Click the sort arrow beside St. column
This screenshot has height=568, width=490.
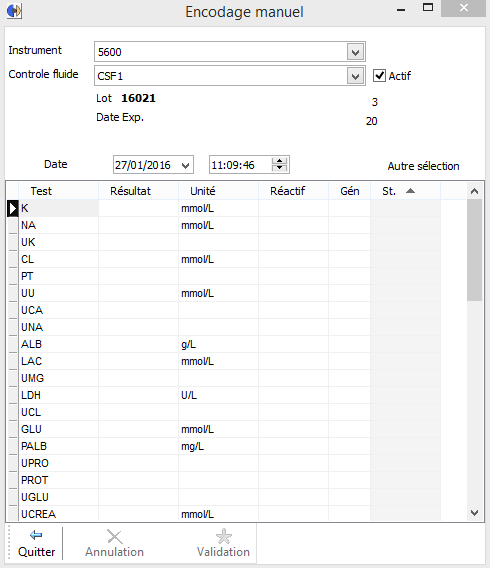410,191
